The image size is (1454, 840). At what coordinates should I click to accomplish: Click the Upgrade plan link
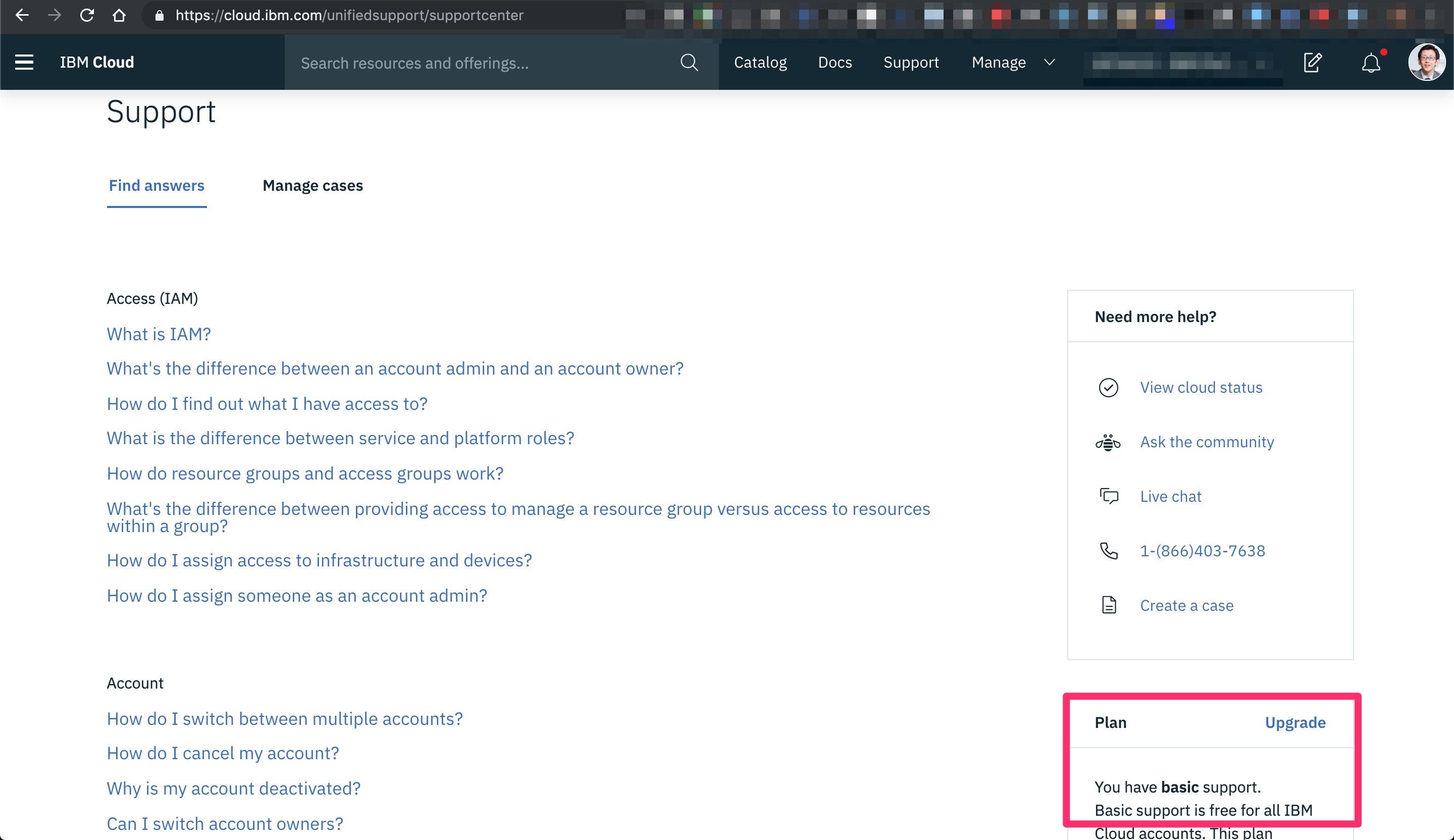point(1295,722)
